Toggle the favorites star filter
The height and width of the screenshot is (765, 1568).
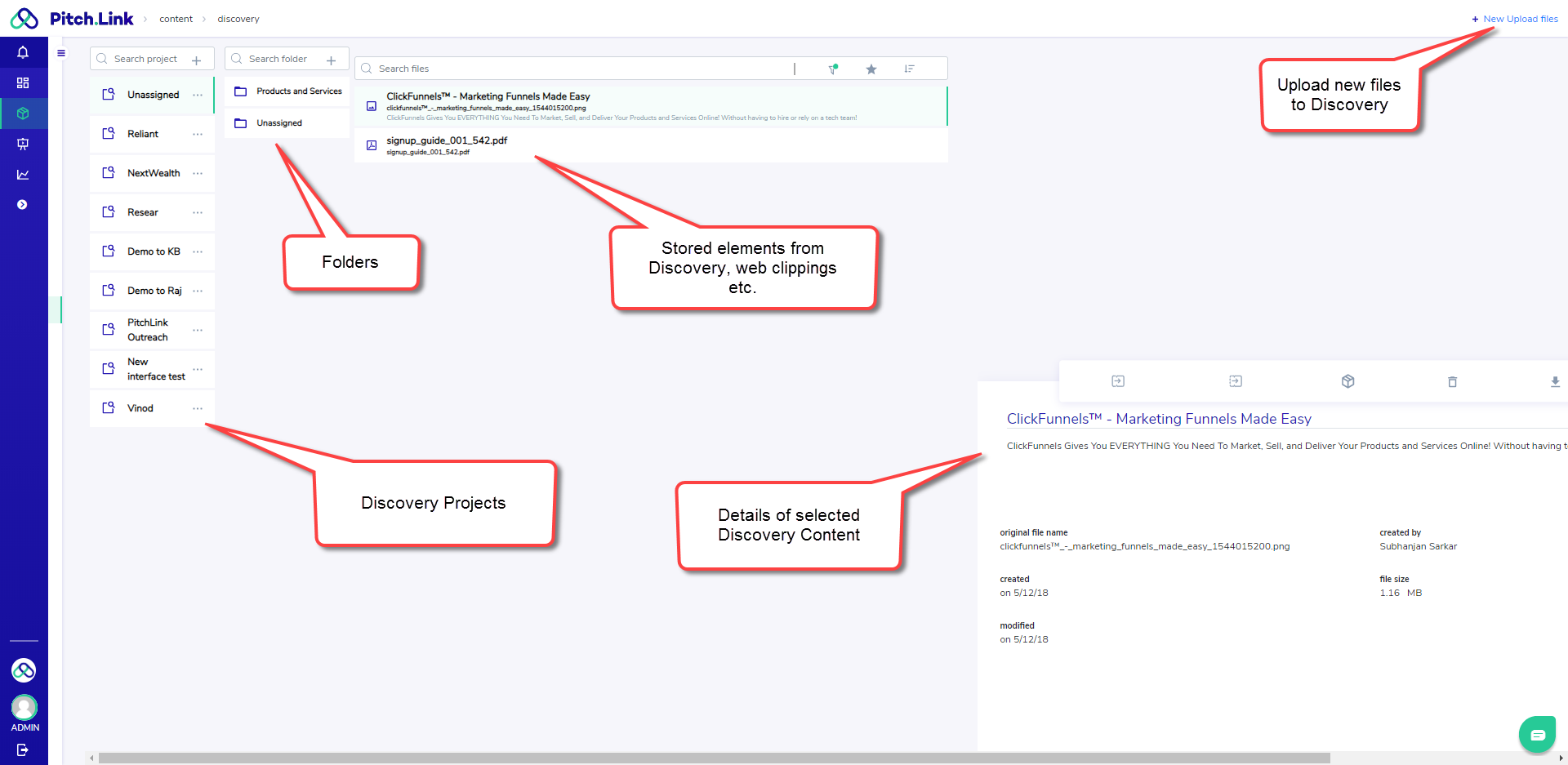coord(871,69)
